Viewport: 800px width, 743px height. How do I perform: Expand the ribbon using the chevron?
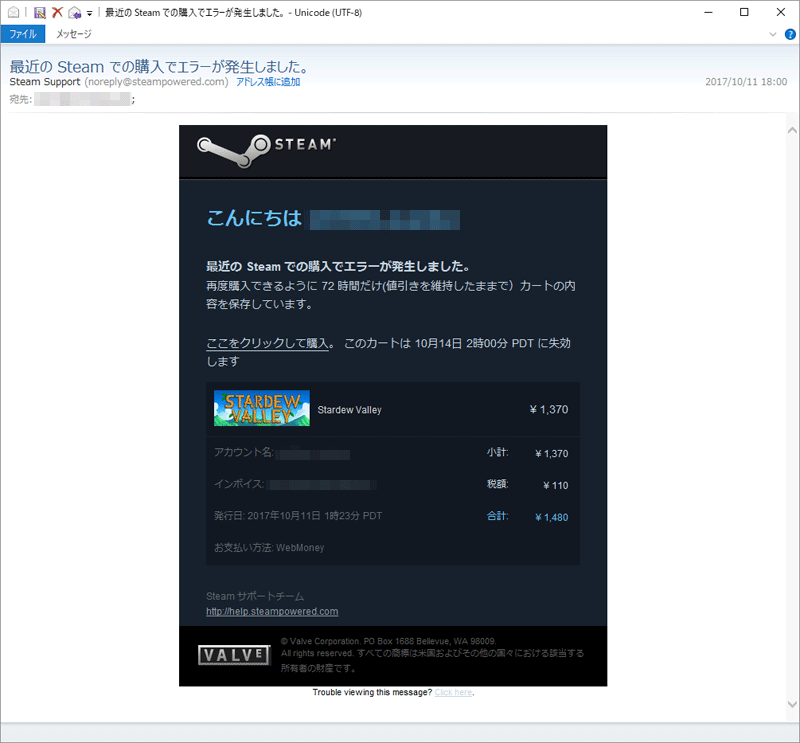click(x=772, y=34)
